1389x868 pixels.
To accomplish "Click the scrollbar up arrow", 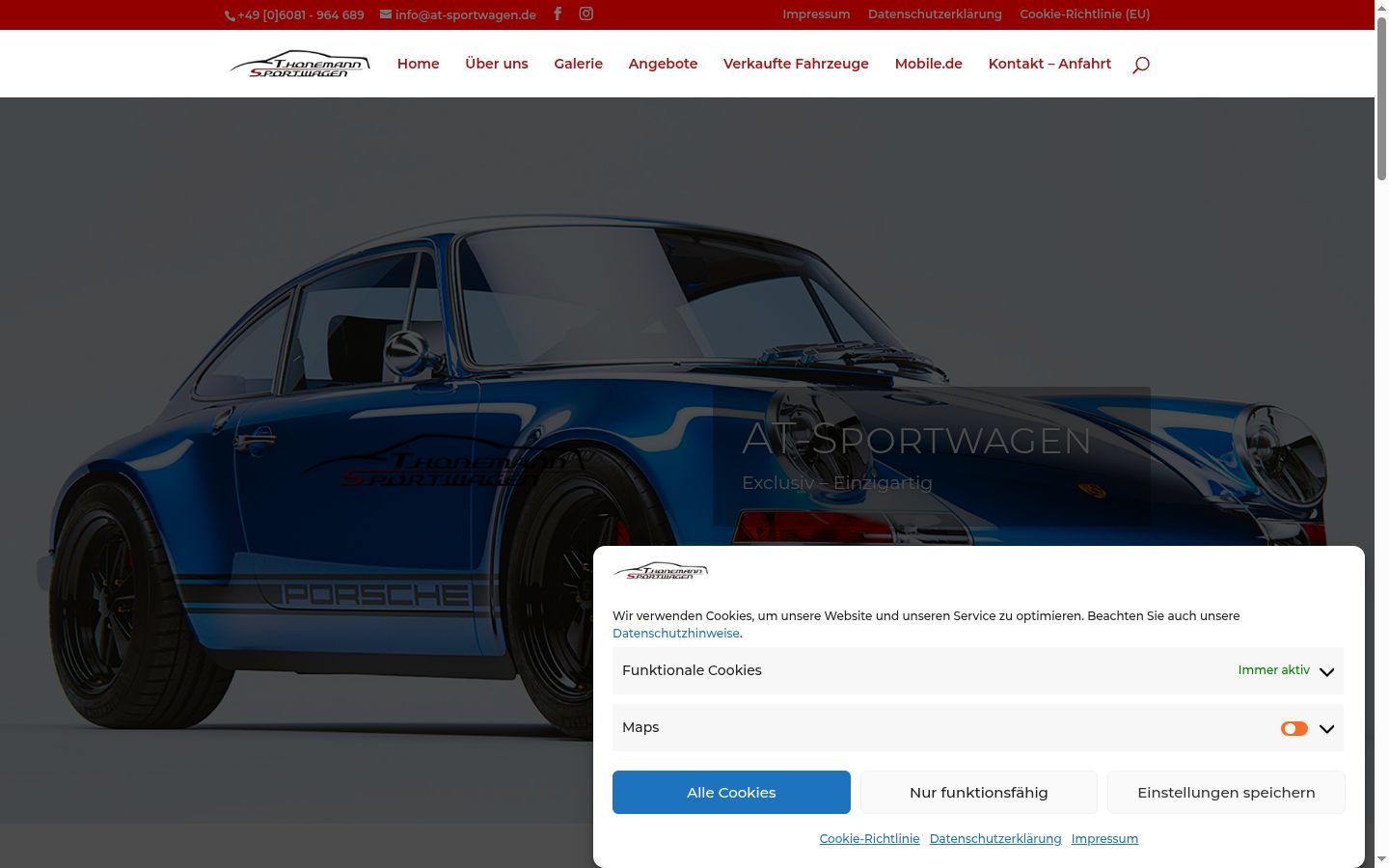I will point(1381,7).
